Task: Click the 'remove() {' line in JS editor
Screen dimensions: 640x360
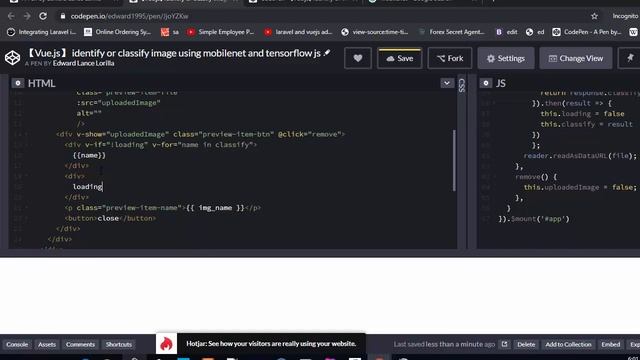Action: (x=536, y=177)
